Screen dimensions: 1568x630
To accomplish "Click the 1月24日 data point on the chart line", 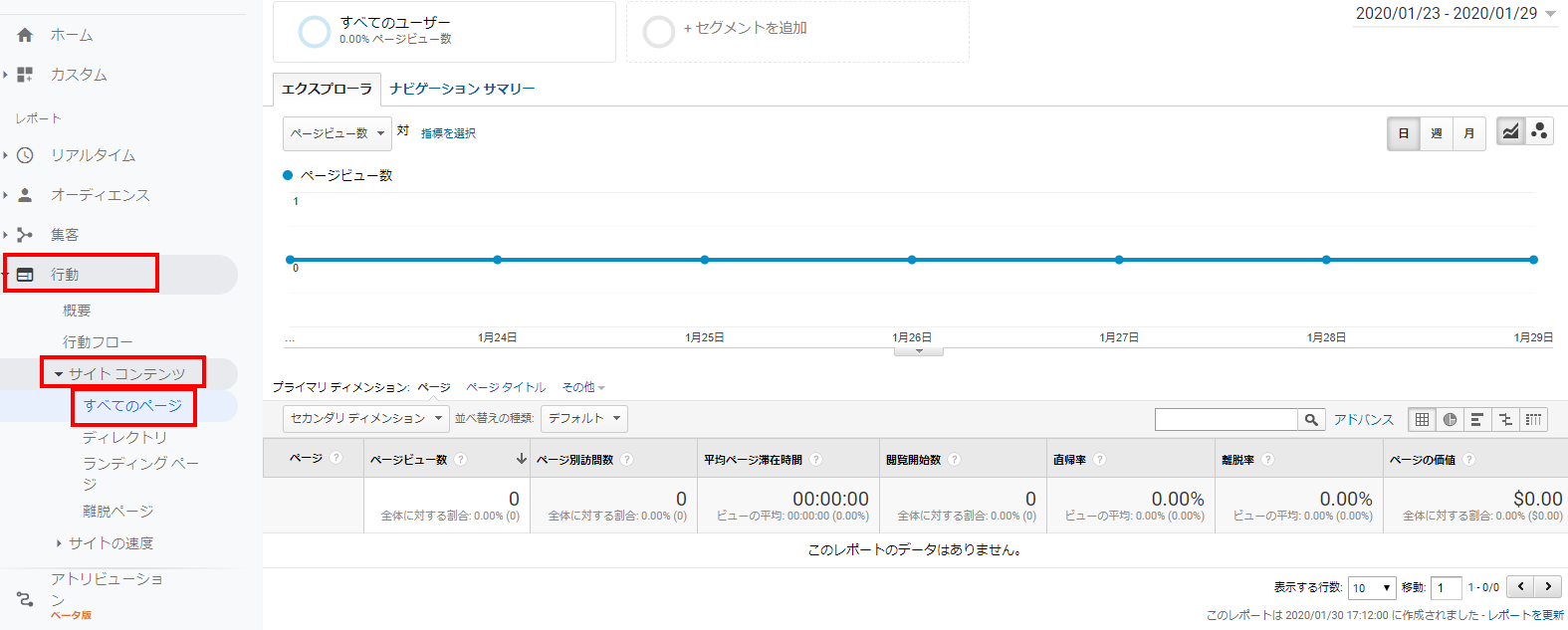I will pyautogui.click(x=497, y=260).
